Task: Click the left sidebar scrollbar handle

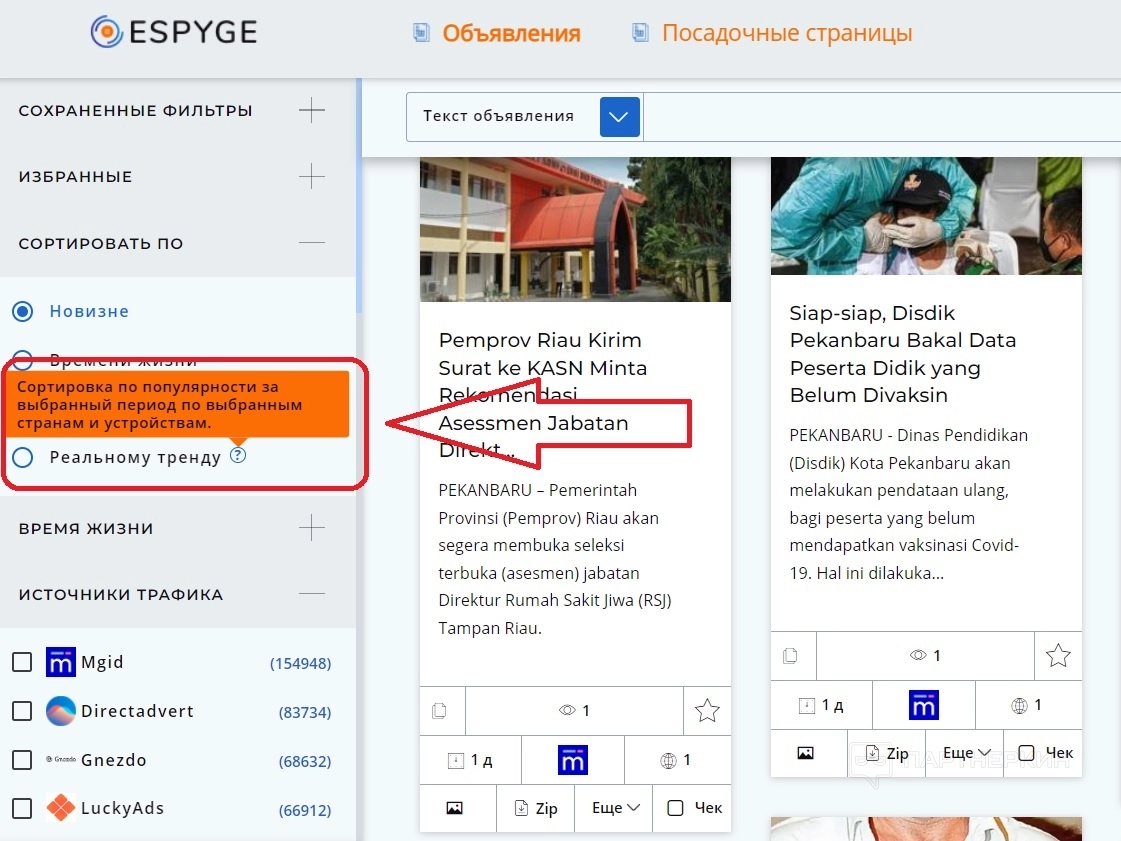Action: [359, 195]
